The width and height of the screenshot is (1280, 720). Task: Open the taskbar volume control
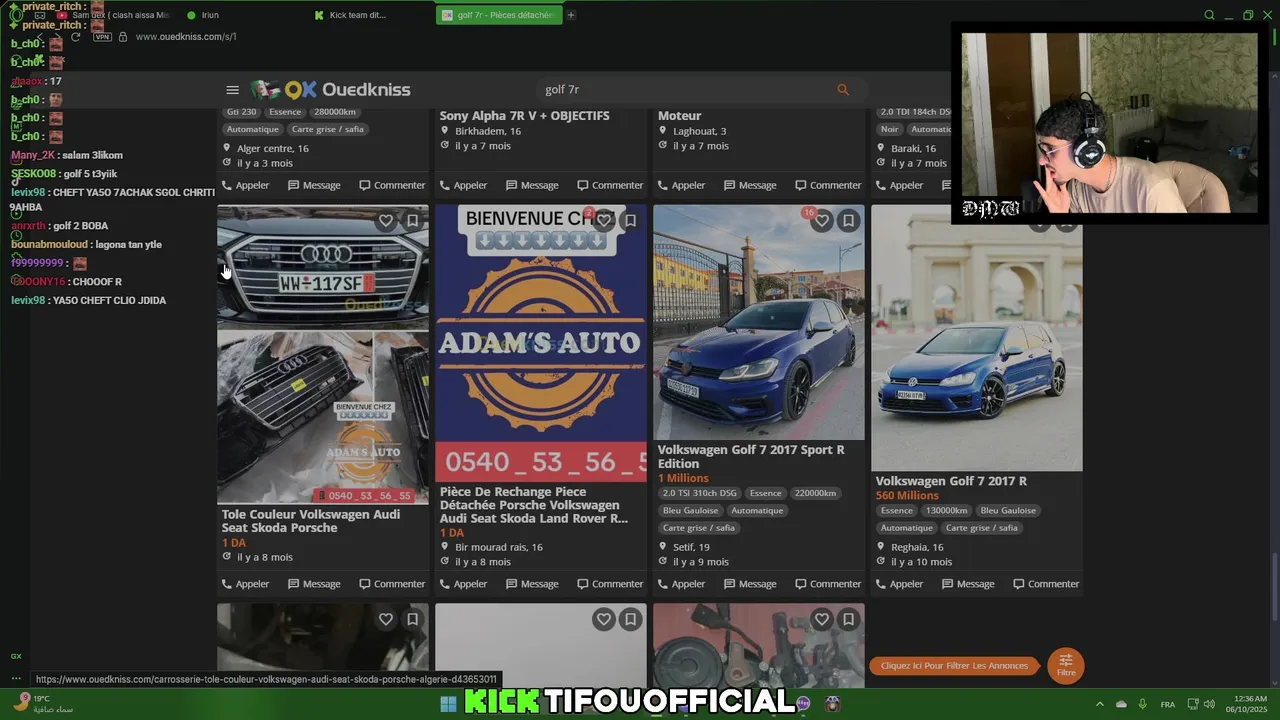pyautogui.click(x=1209, y=704)
